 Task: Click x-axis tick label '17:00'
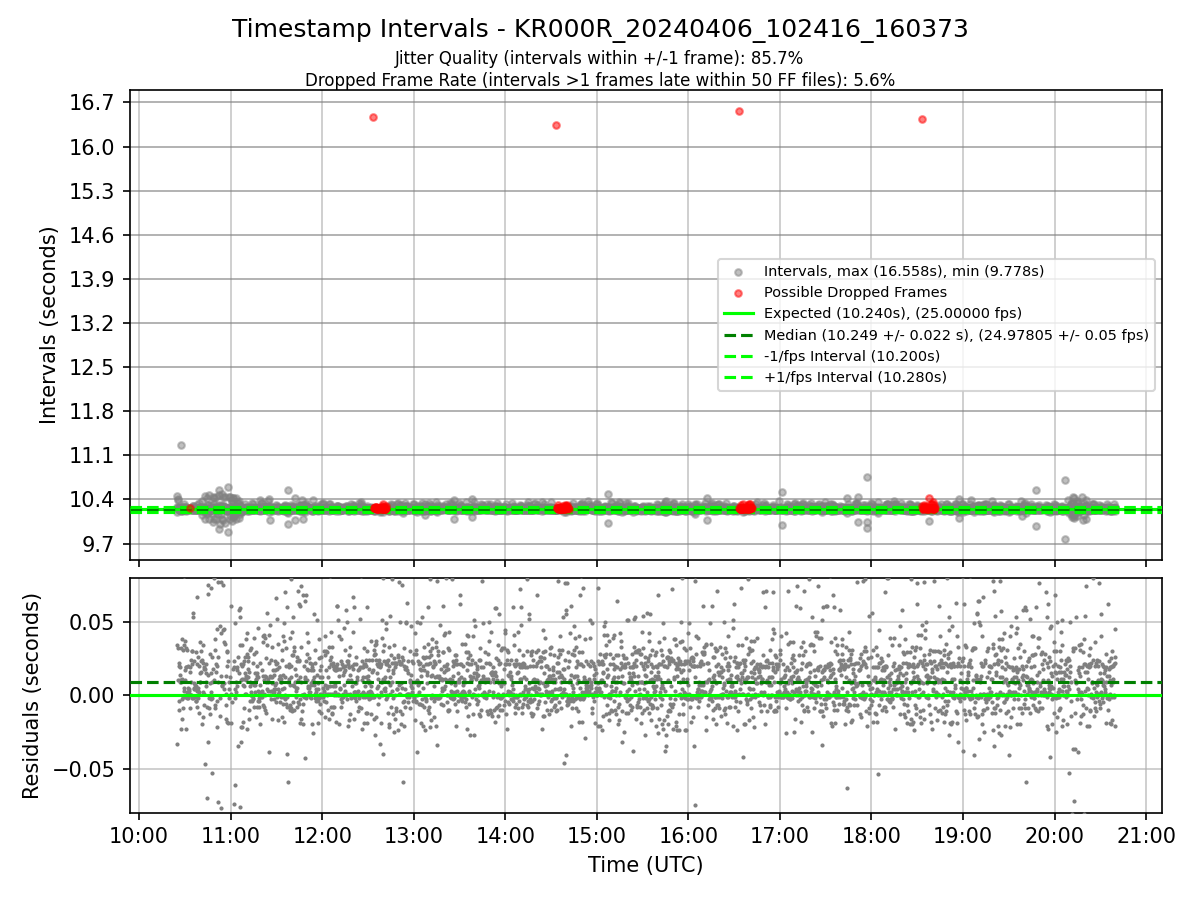click(x=780, y=835)
